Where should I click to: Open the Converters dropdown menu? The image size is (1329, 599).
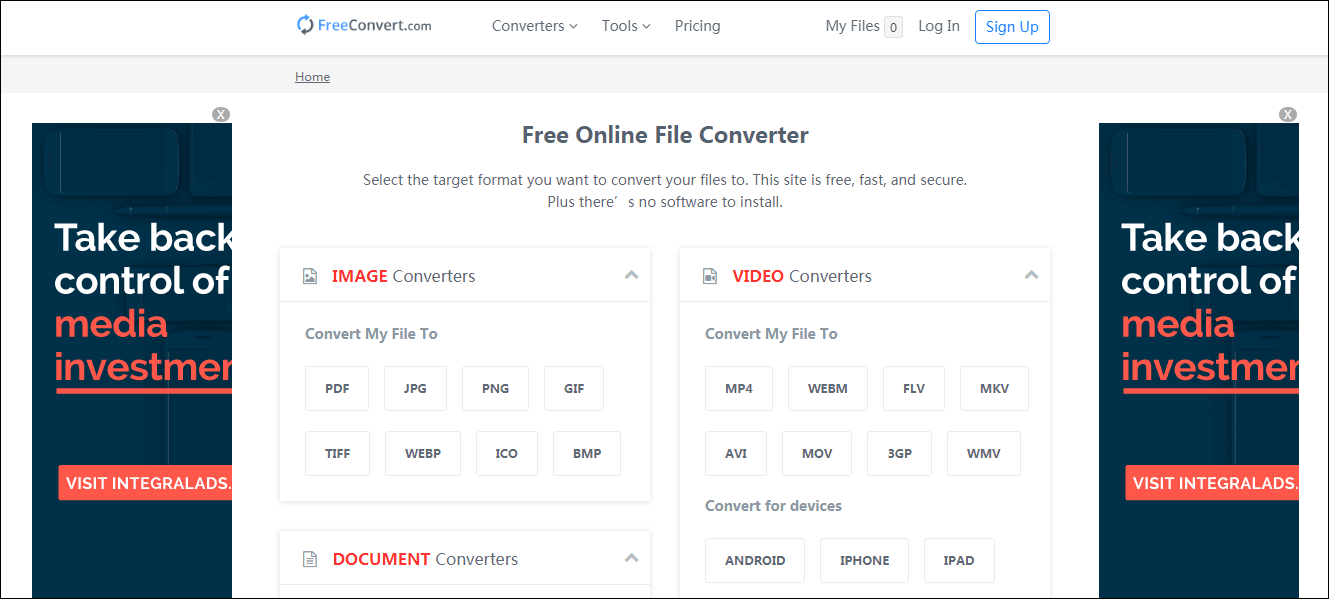534,26
